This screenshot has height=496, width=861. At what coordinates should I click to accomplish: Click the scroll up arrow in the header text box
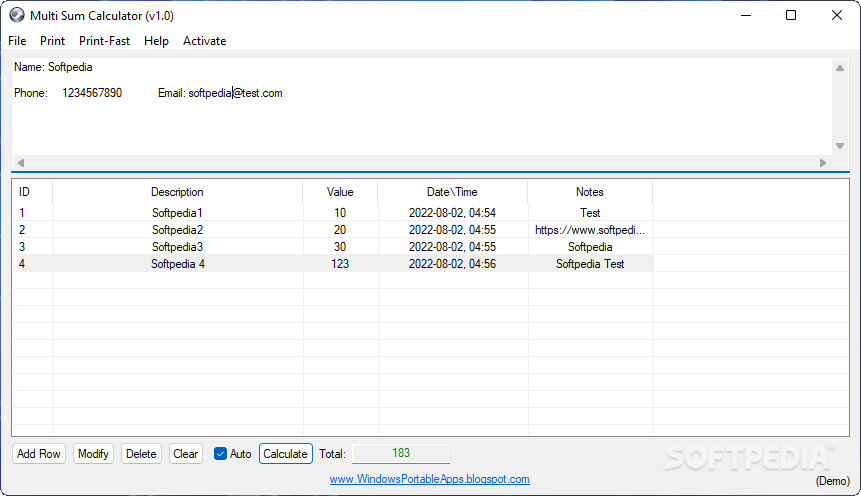840,68
